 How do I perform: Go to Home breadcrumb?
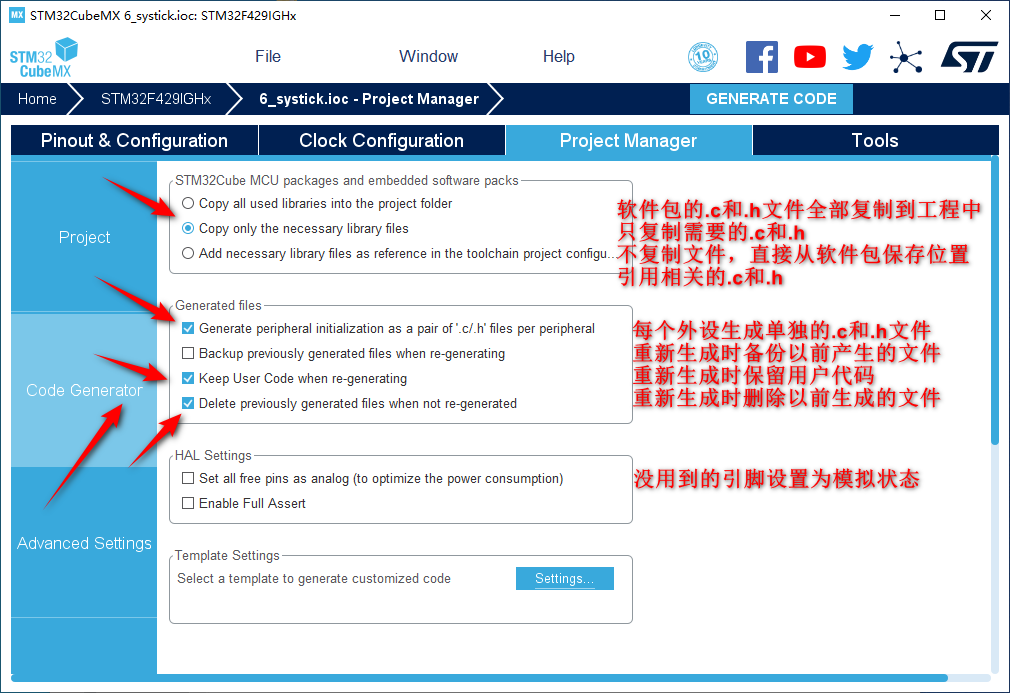(x=37, y=99)
